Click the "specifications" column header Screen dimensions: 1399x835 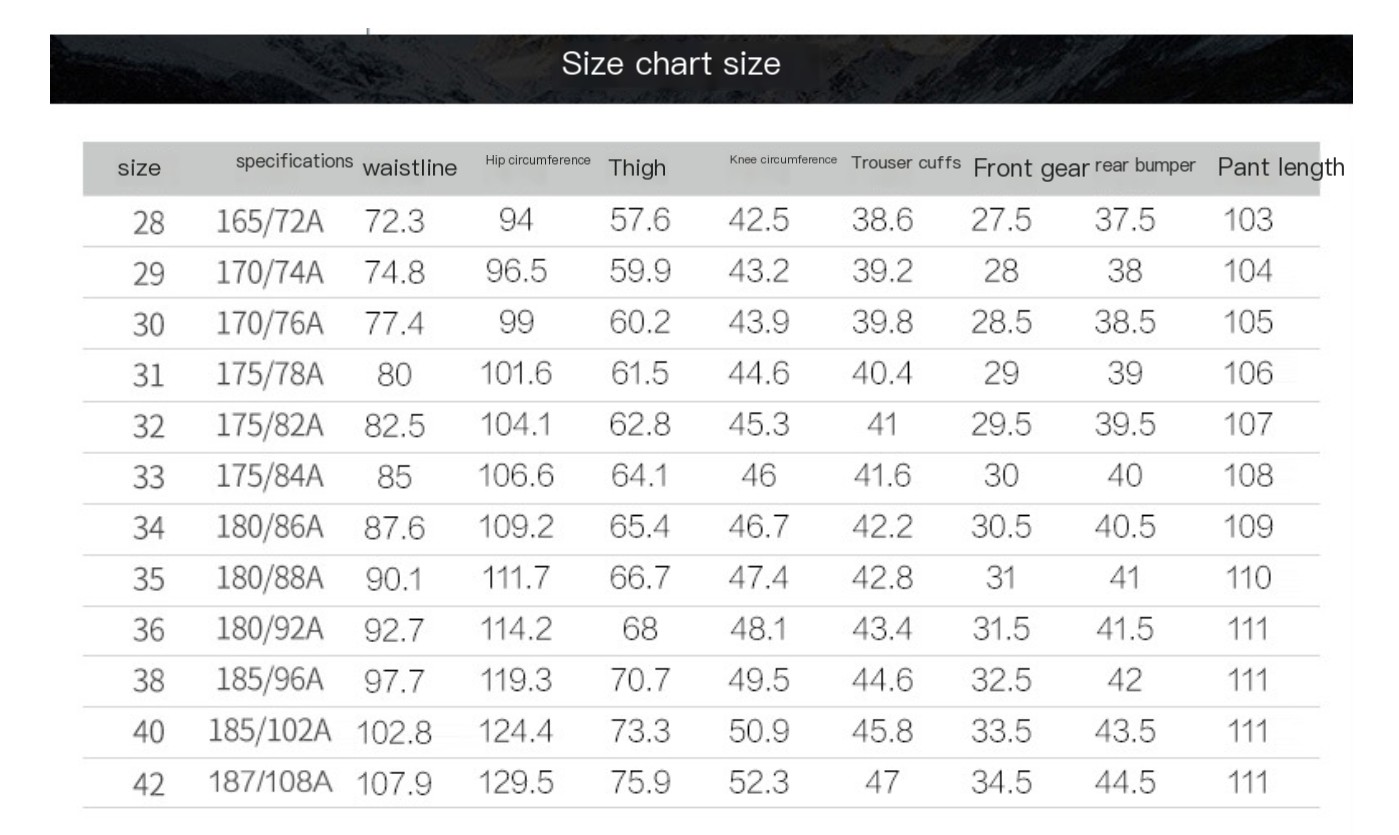tap(294, 161)
